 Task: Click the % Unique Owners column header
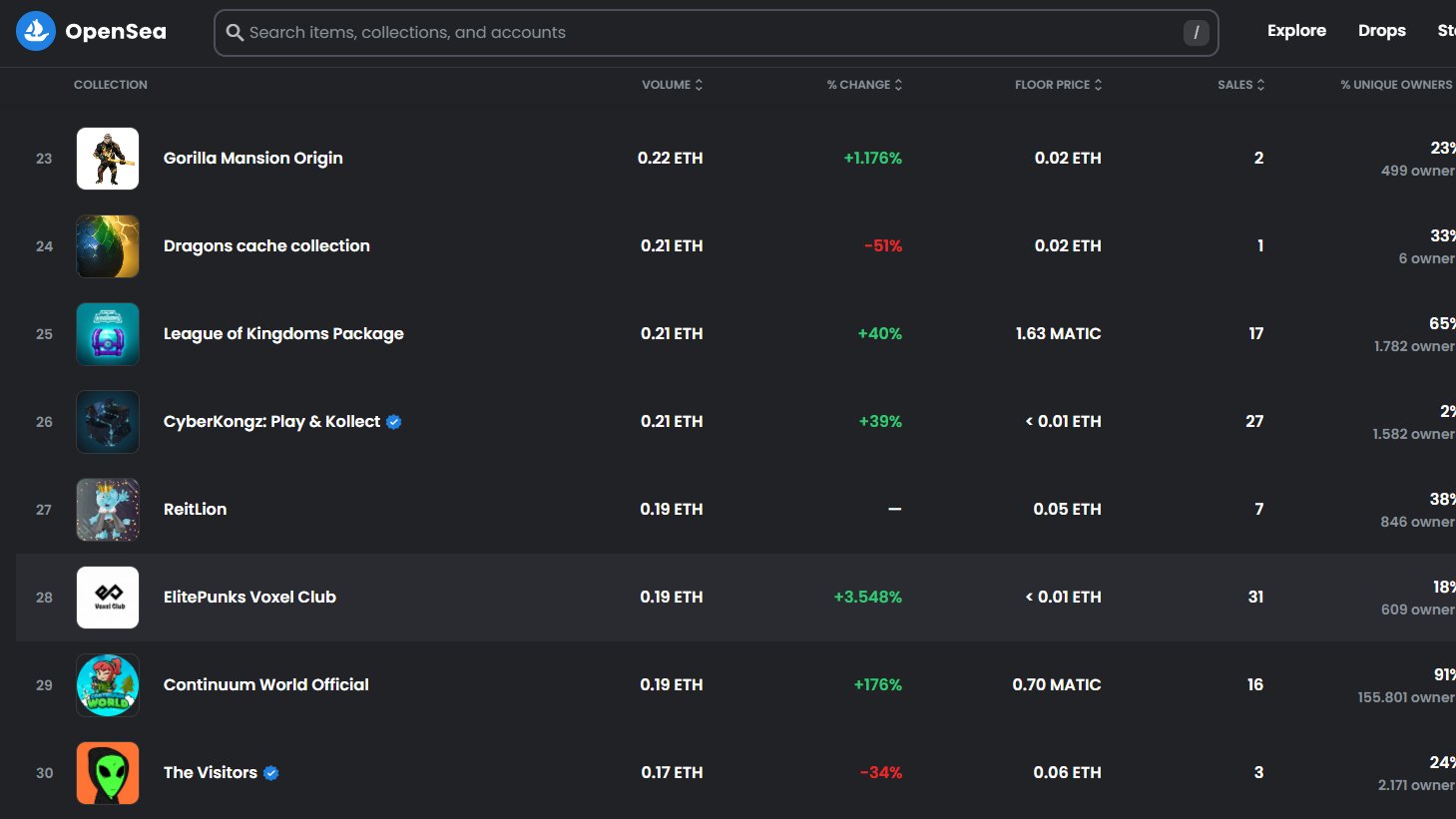click(1397, 85)
